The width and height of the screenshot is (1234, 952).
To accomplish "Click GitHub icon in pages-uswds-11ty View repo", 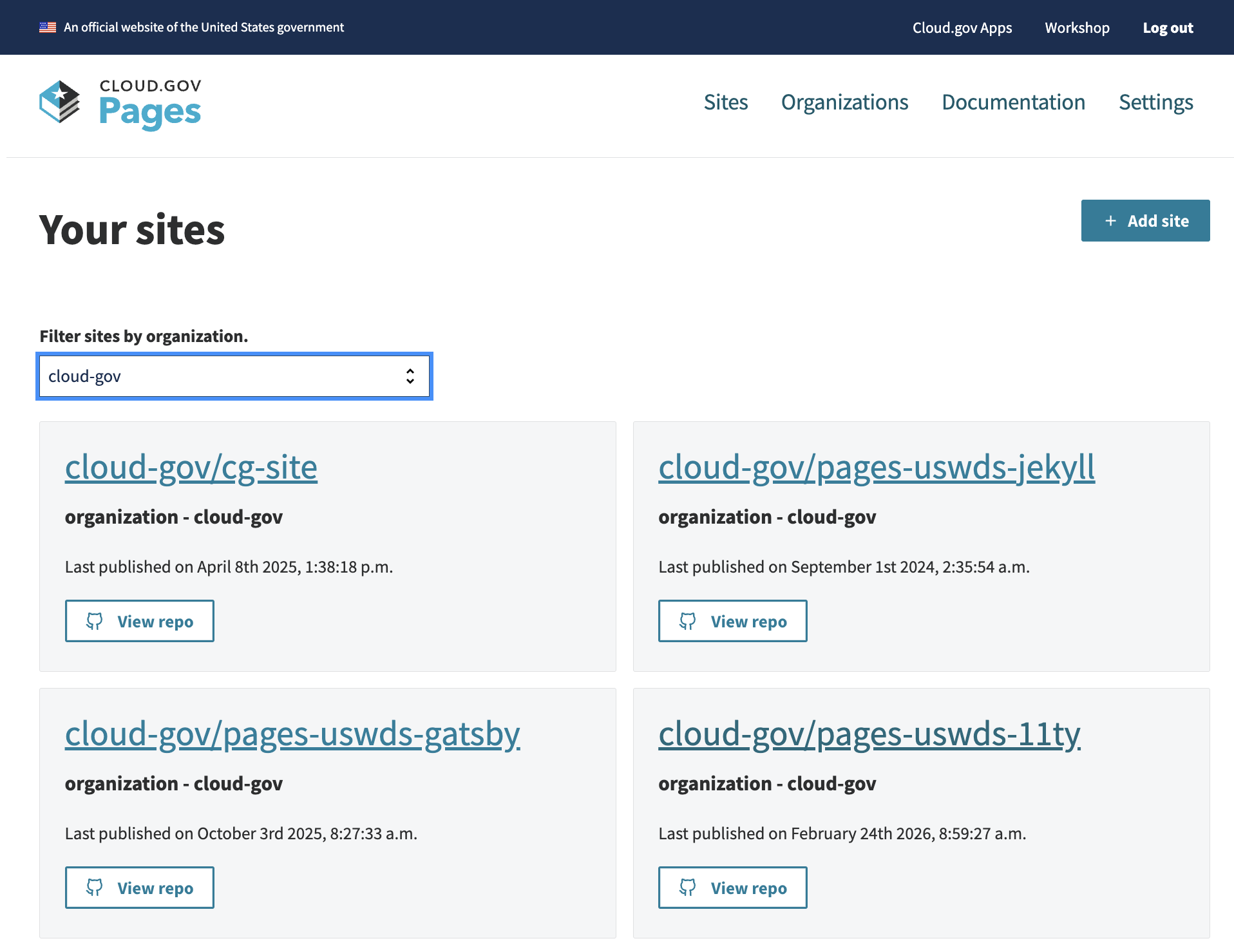I will (688, 888).
